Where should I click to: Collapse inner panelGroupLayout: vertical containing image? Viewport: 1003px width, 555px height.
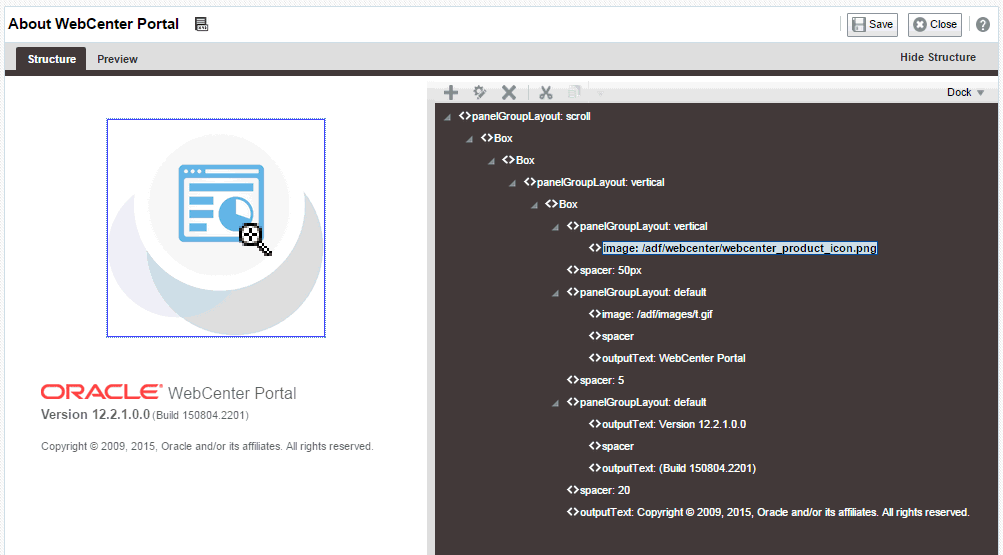(555, 227)
